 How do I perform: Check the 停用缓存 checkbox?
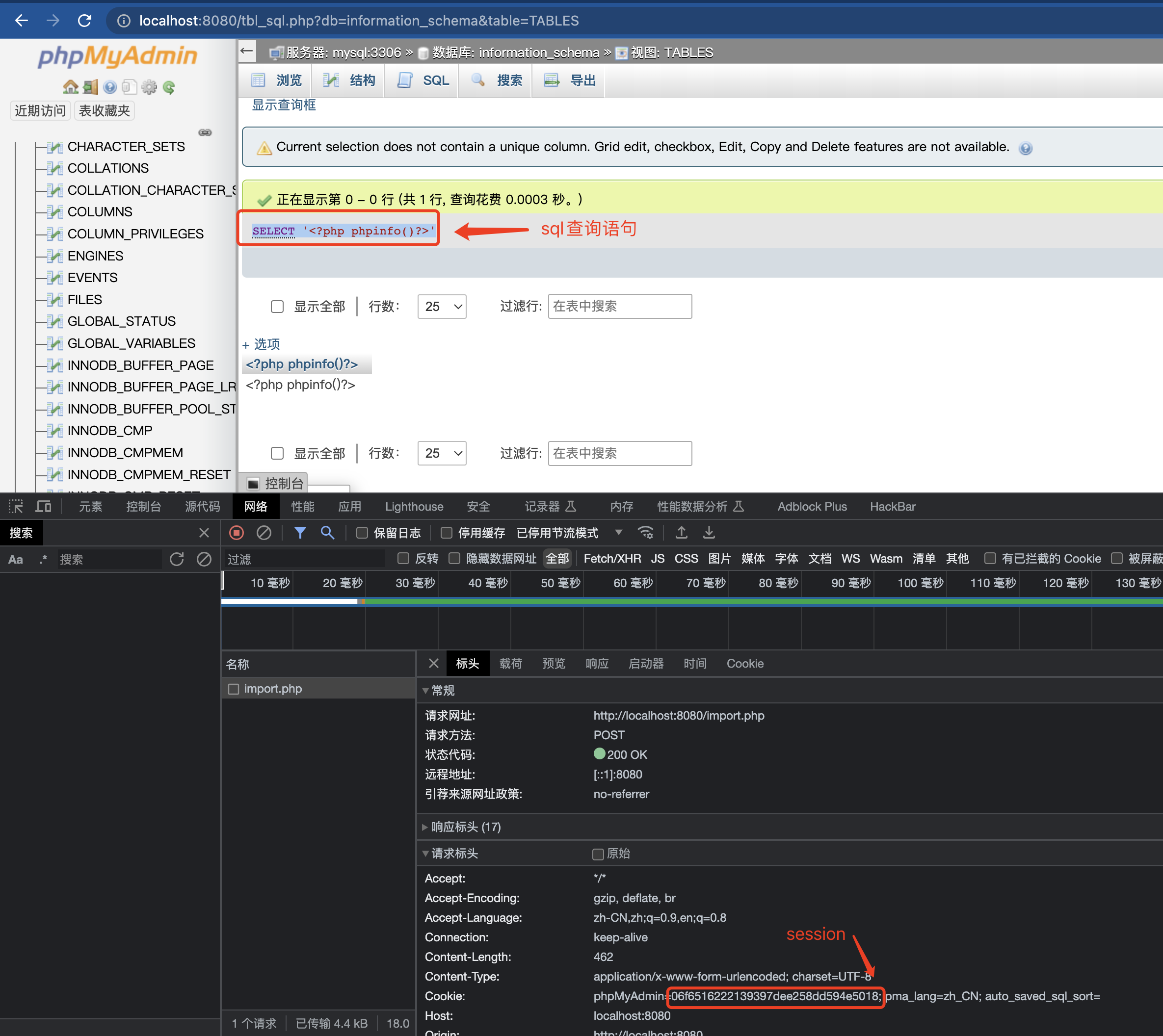pos(447,533)
